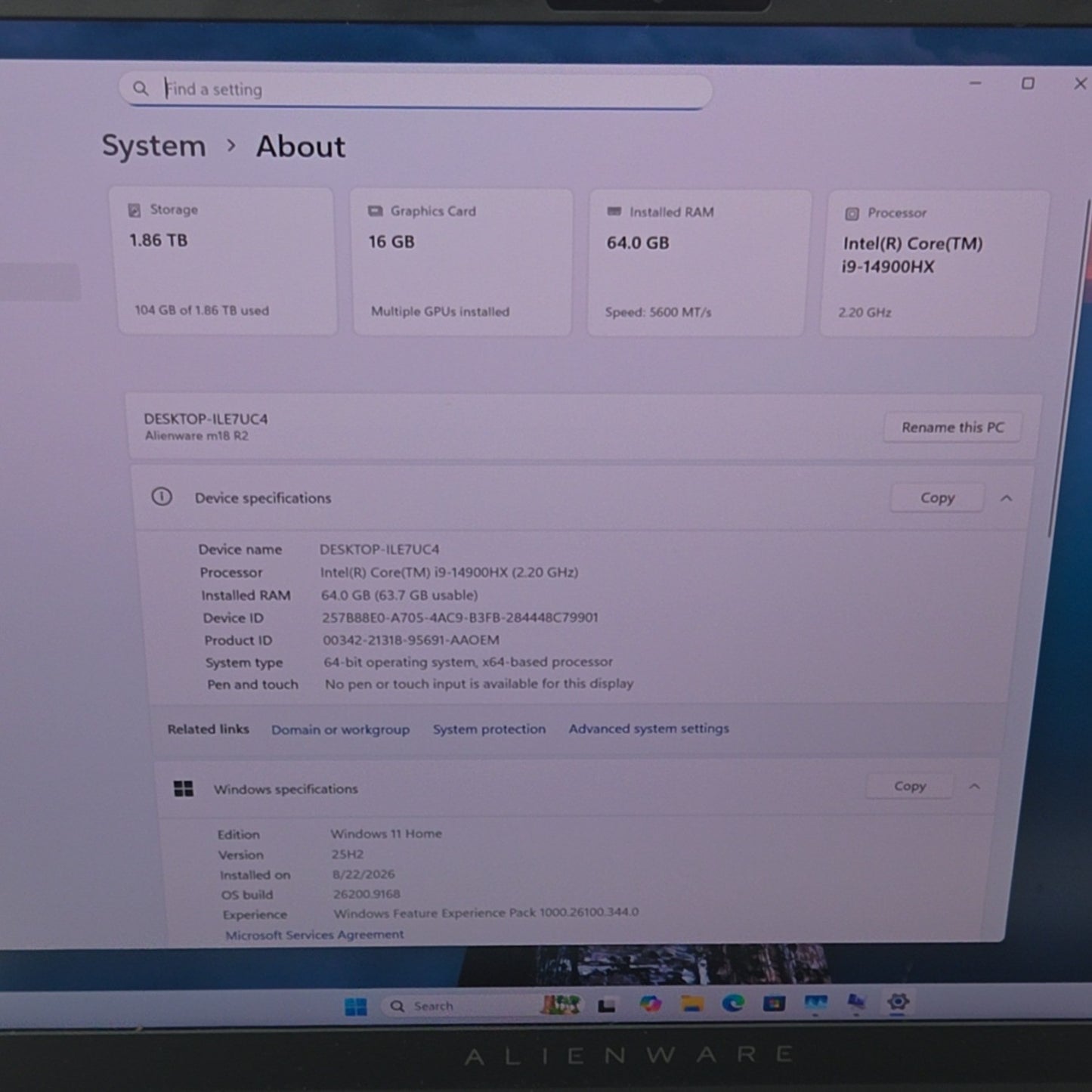
Task: Click the Windows logo beside Windows specifications
Action: coord(184,789)
